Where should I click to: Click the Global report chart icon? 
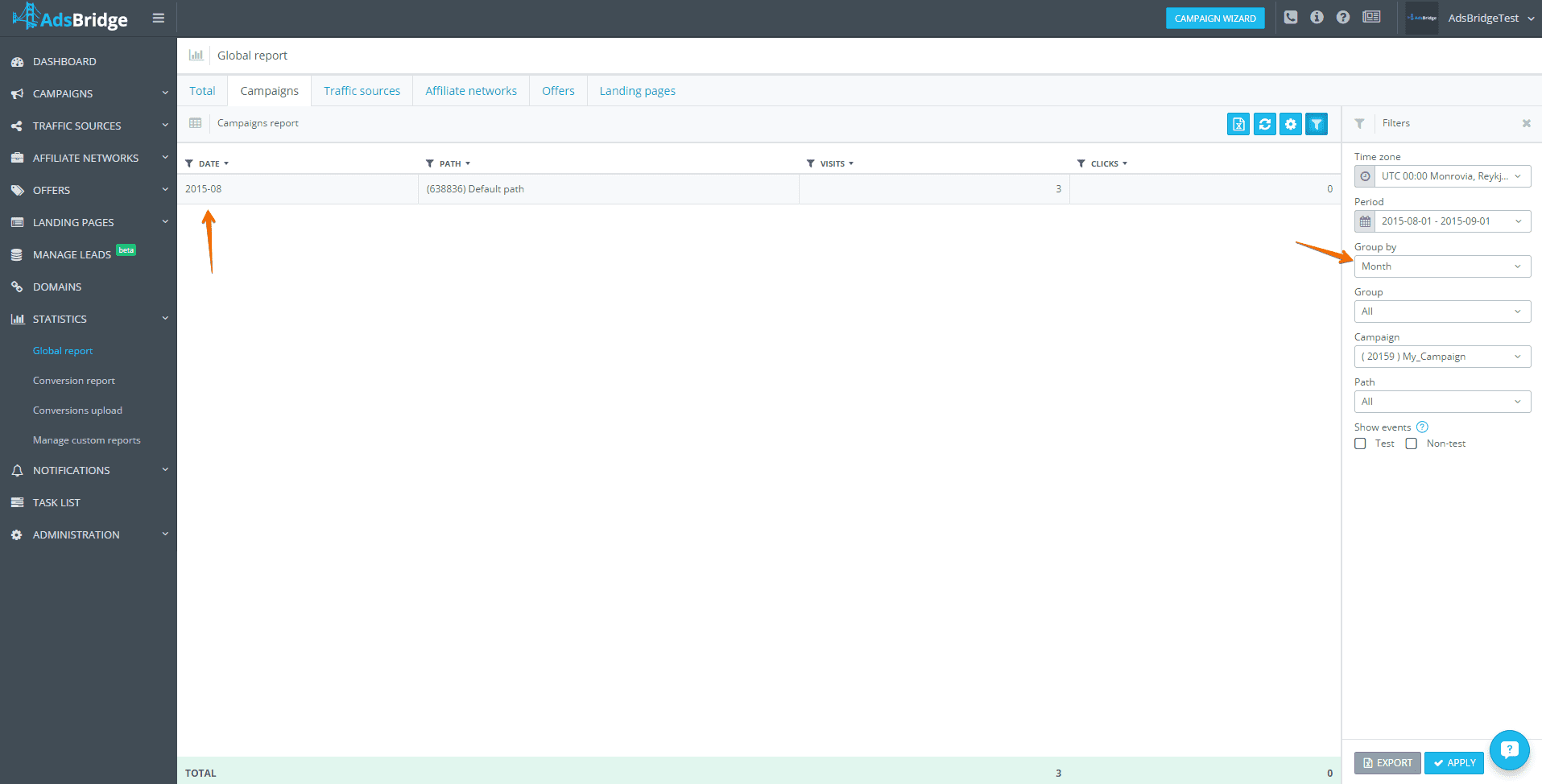(196, 55)
